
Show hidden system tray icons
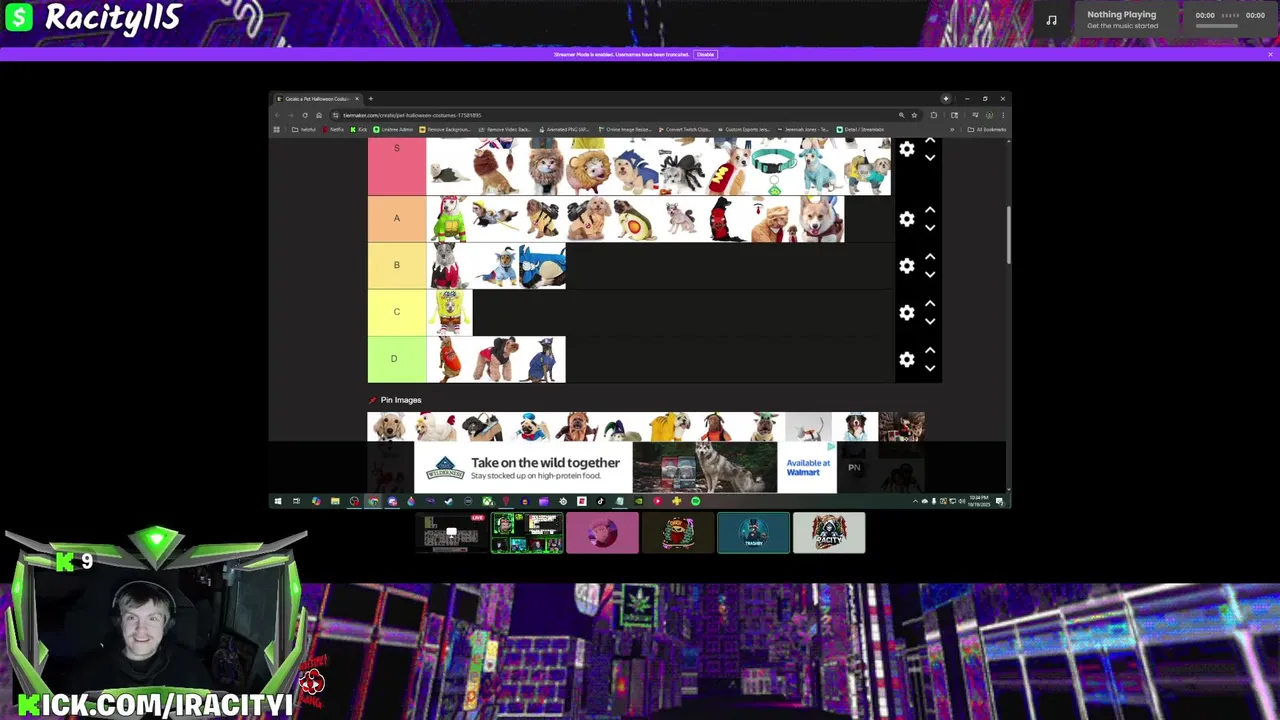coord(916,501)
